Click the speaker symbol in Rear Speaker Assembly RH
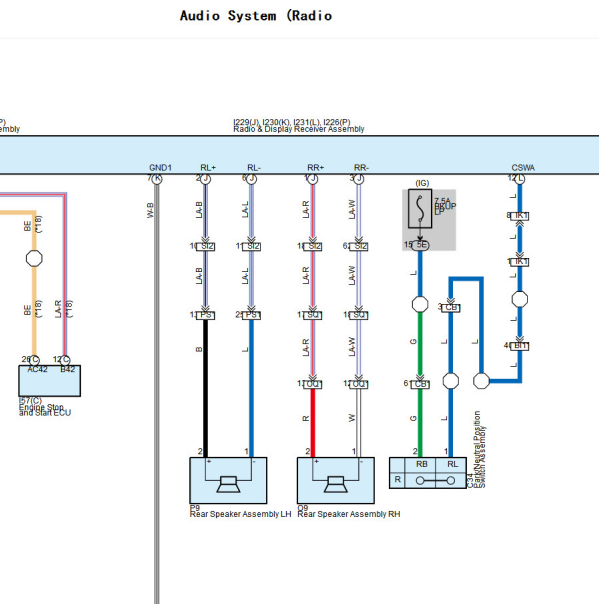 [x=336, y=484]
